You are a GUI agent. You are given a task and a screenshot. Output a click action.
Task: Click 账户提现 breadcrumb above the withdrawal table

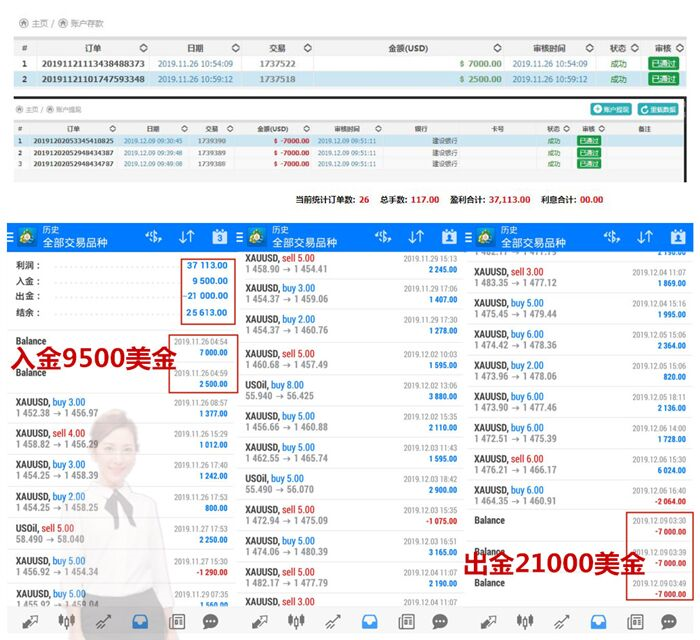tap(68, 109)
